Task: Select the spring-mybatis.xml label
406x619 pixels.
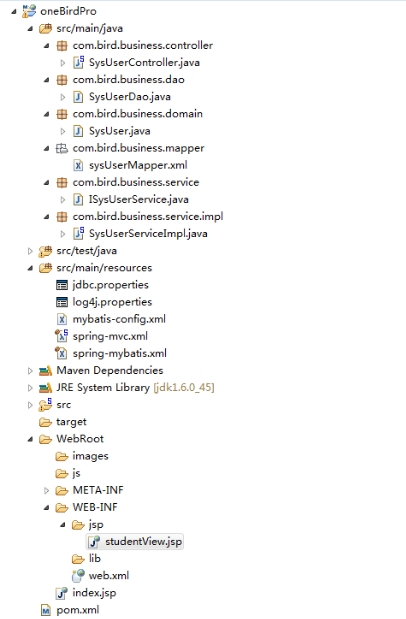Action: pos(119,353)
